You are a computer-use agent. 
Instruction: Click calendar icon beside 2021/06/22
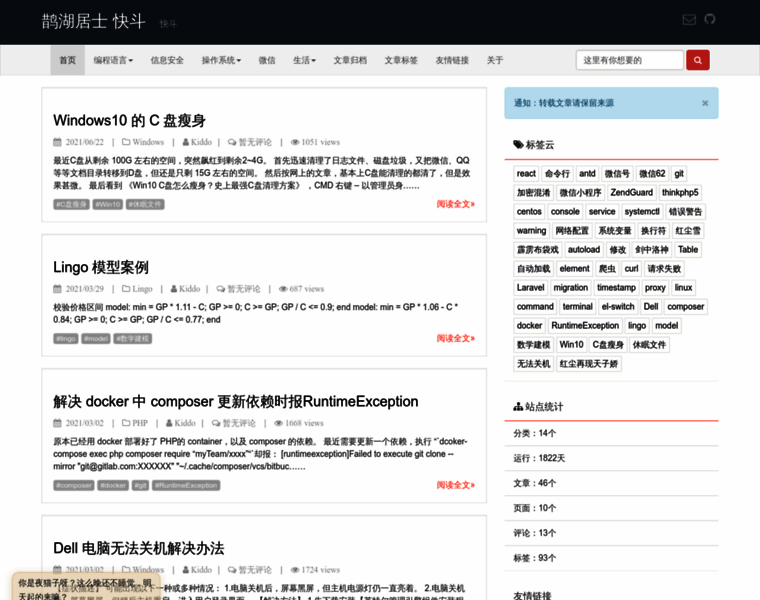(x=57, y=142)
